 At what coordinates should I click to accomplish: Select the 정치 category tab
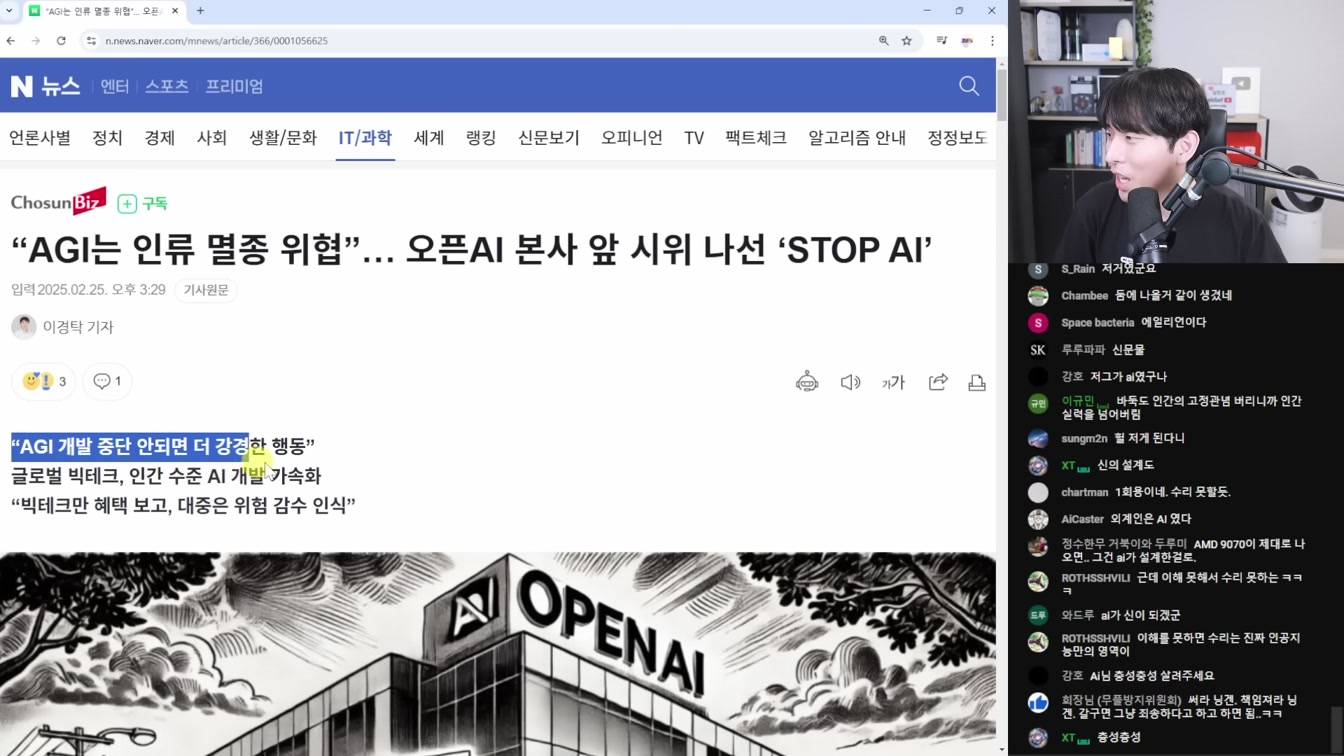tap(107, 138)
